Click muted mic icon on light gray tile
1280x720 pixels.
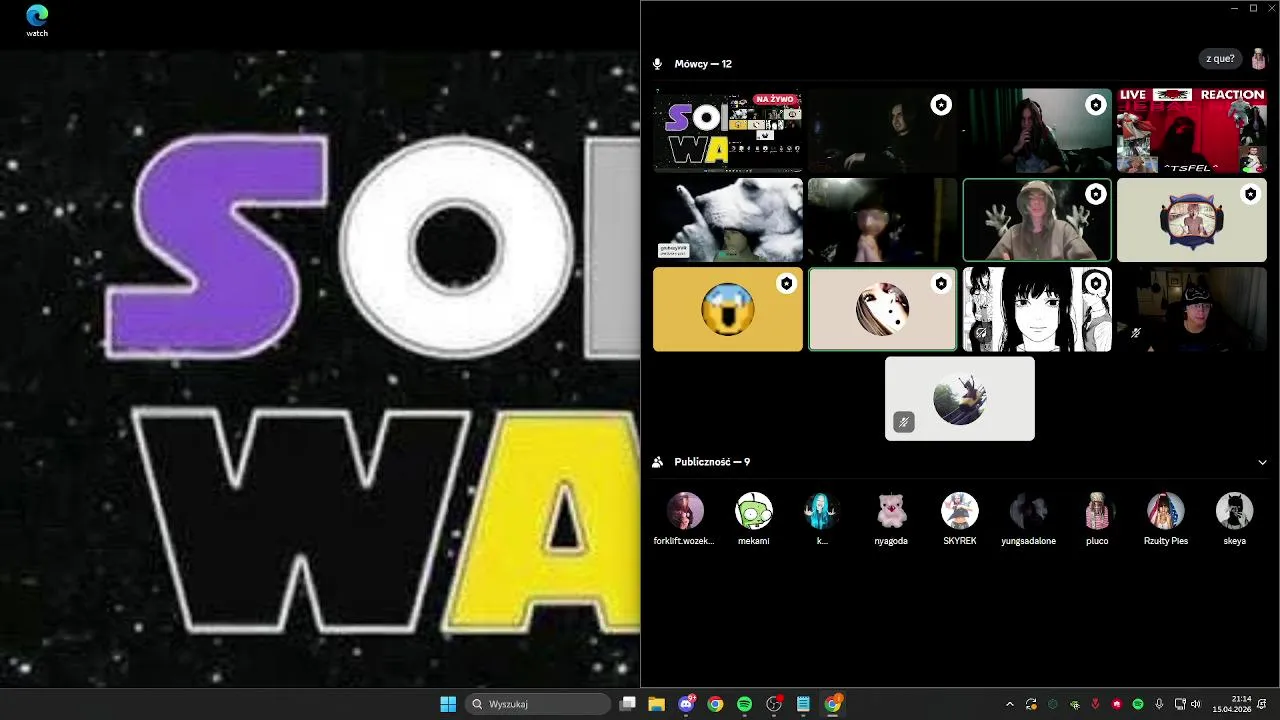tap(903, 422)
